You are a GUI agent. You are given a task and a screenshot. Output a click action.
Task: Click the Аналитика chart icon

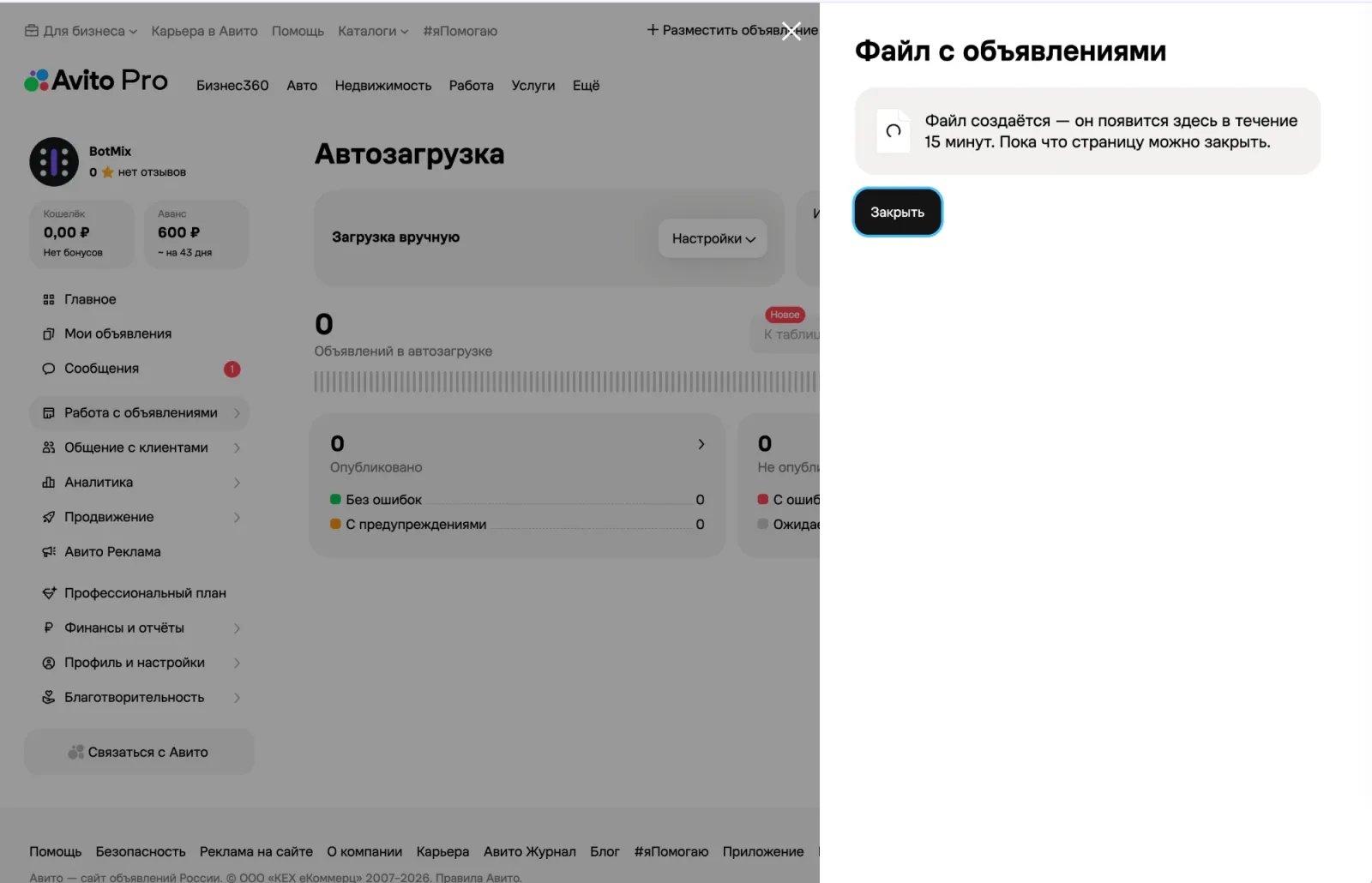[49, 483]
